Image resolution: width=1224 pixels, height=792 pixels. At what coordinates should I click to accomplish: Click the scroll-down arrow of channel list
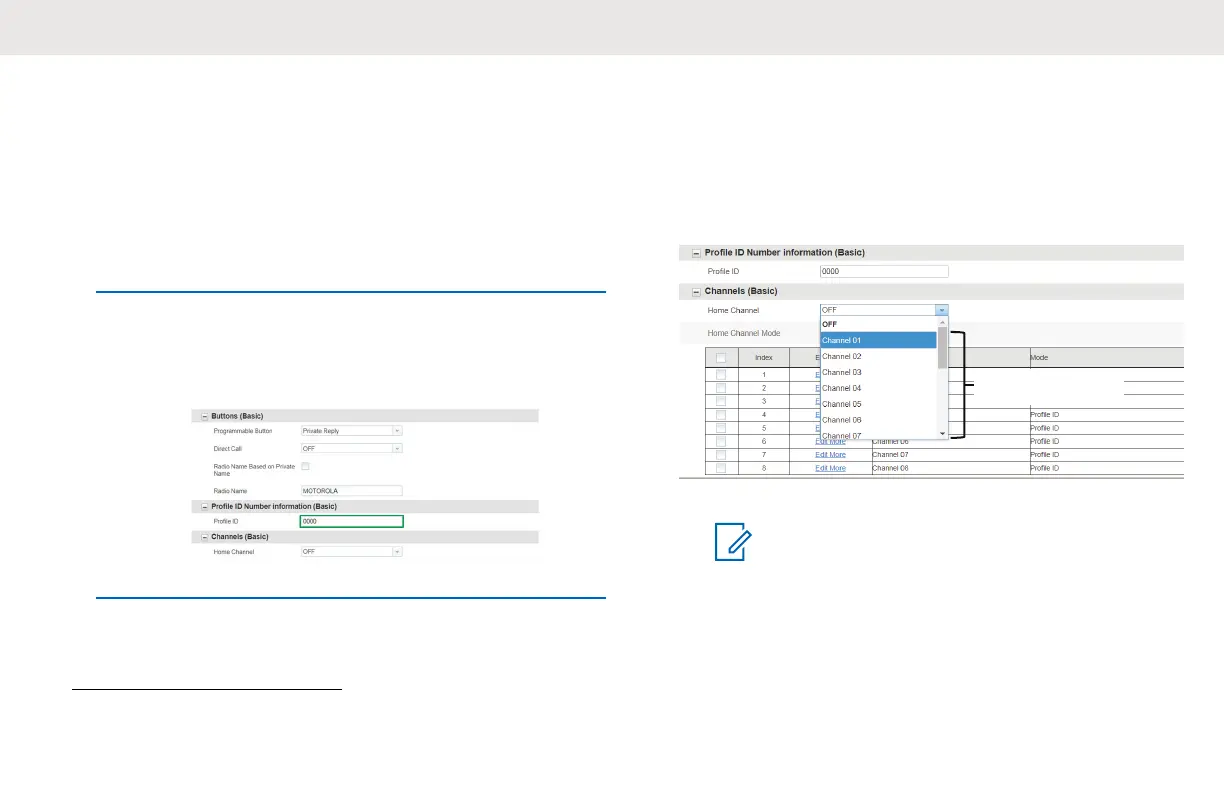(942, 433)
